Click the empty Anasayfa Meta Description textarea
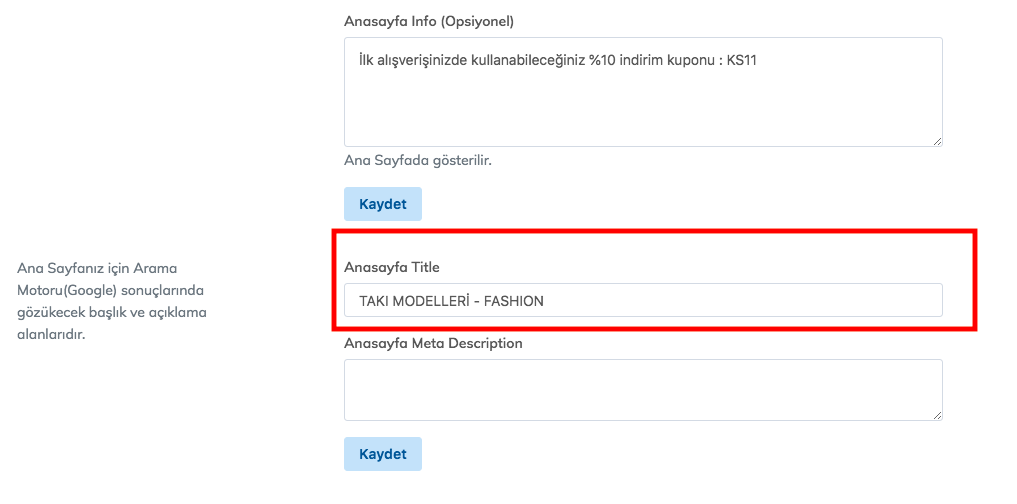1017x504 pixels. (642, 389)
